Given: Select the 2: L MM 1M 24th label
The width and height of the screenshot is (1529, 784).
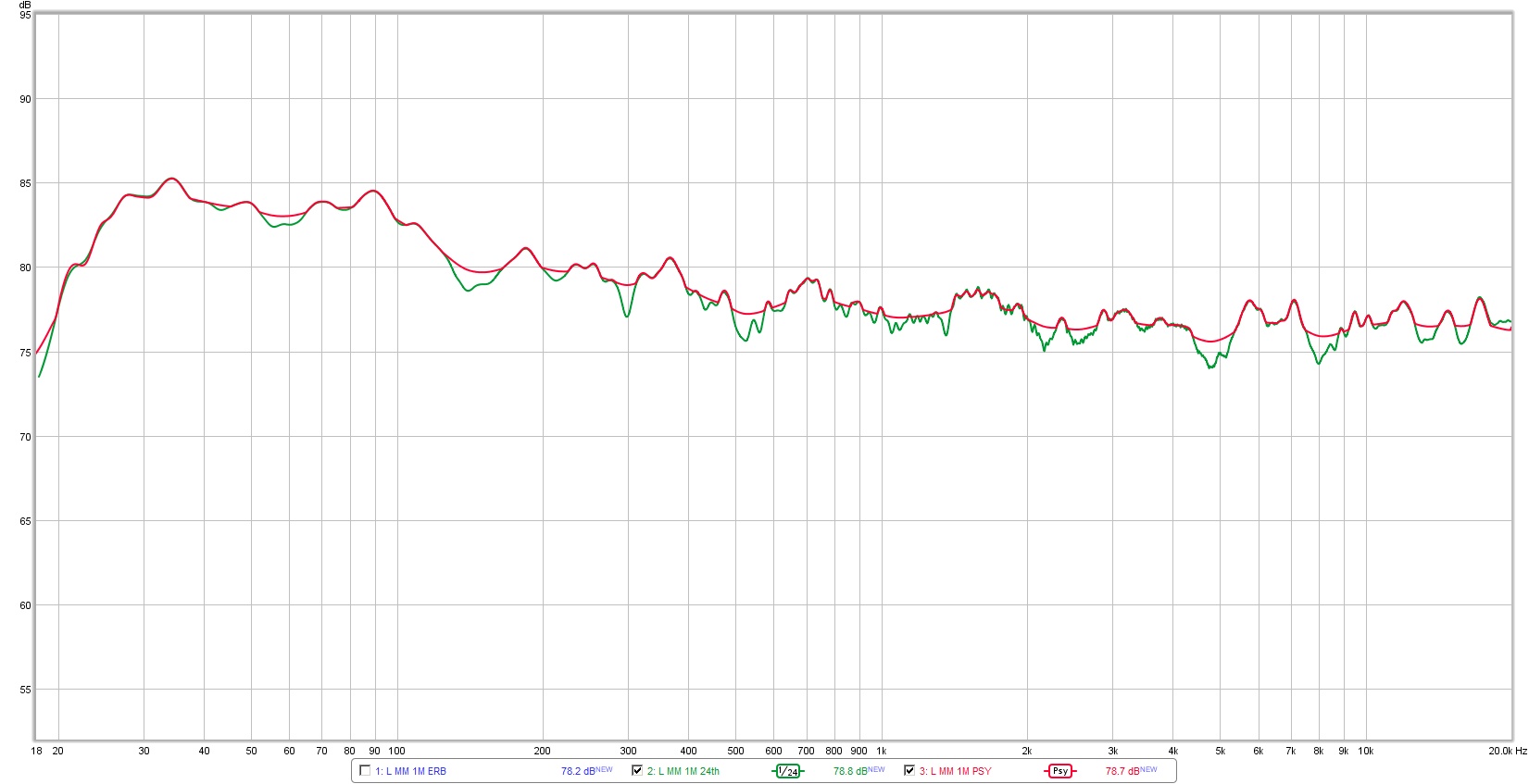Looking at the screenshot, I should coord(683,771).
